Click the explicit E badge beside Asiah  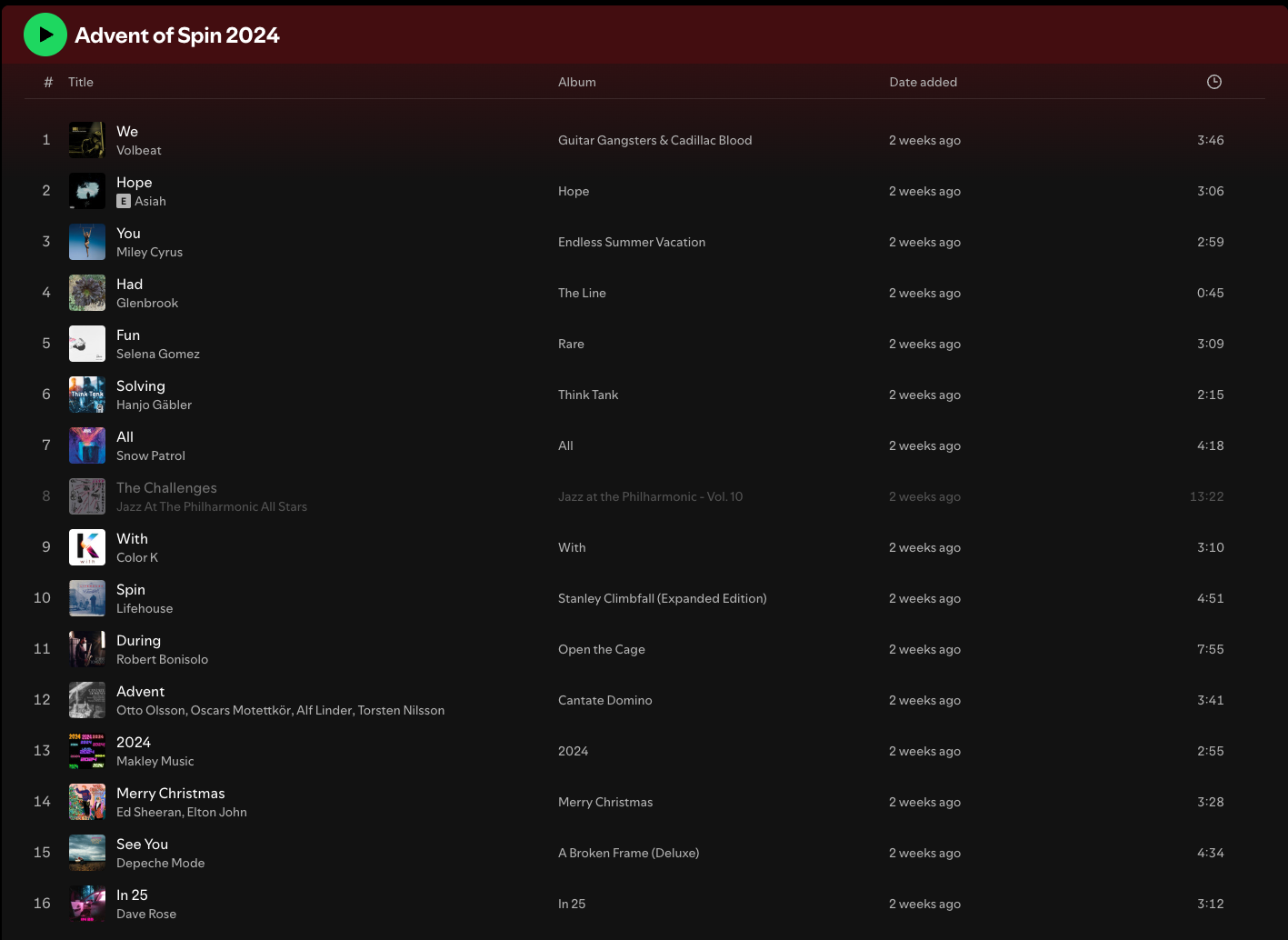tap(124, 202)
